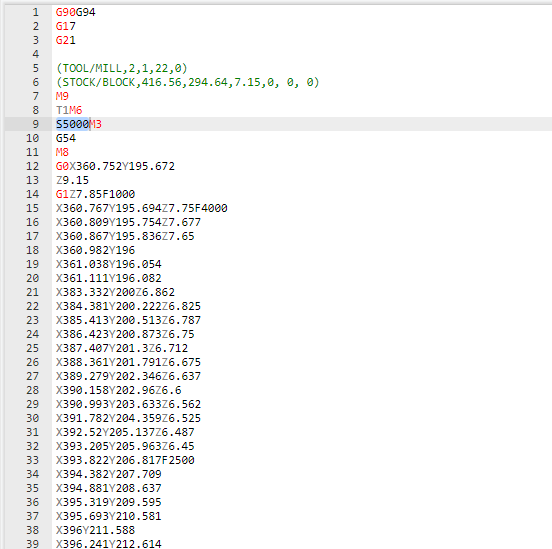Click the G17 plane selection line
Screen dimensions: 552x549
click(65, 26)
